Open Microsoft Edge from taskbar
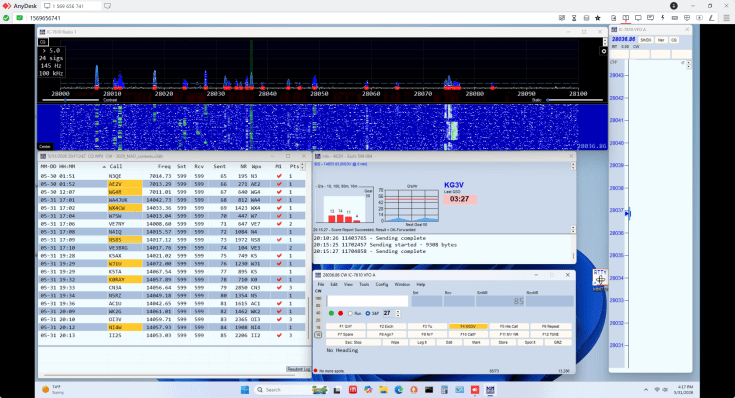Image resolution: width=735 pixels, height=398 pixels. pos(398,390)
